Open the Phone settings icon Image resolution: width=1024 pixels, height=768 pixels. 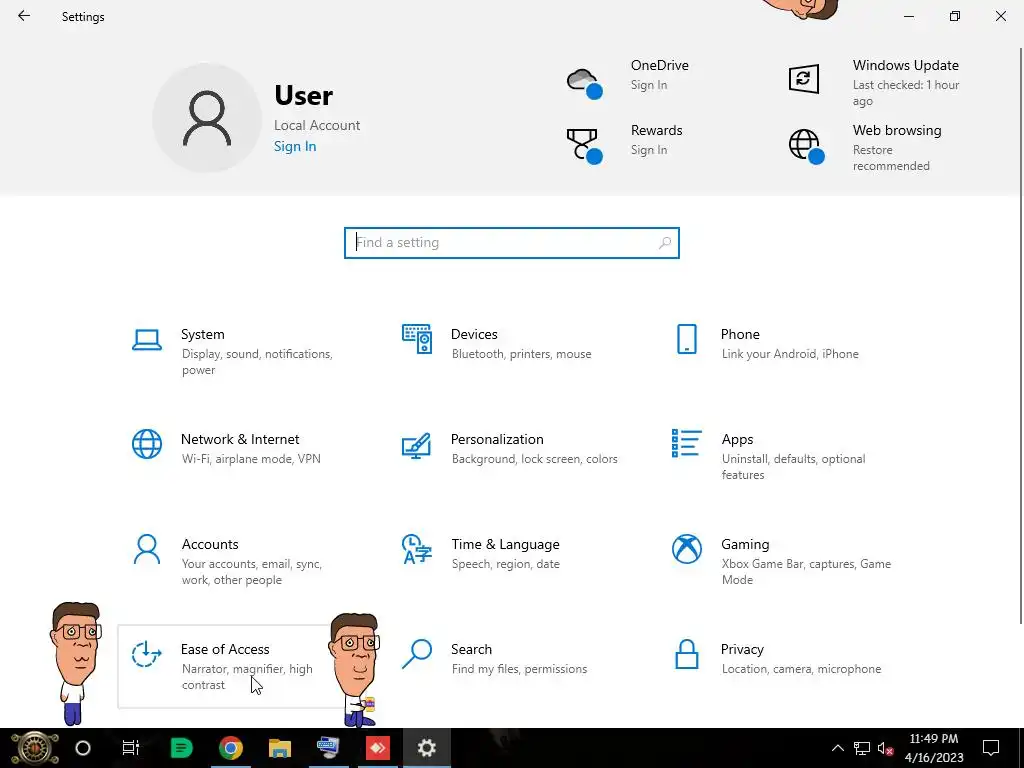click(x=686, y=339)
